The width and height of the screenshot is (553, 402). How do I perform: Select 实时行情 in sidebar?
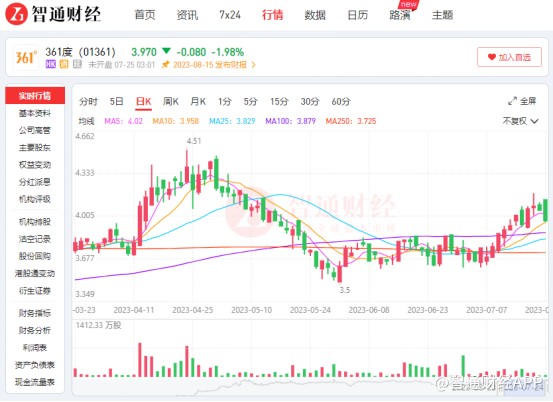[35, 96]
